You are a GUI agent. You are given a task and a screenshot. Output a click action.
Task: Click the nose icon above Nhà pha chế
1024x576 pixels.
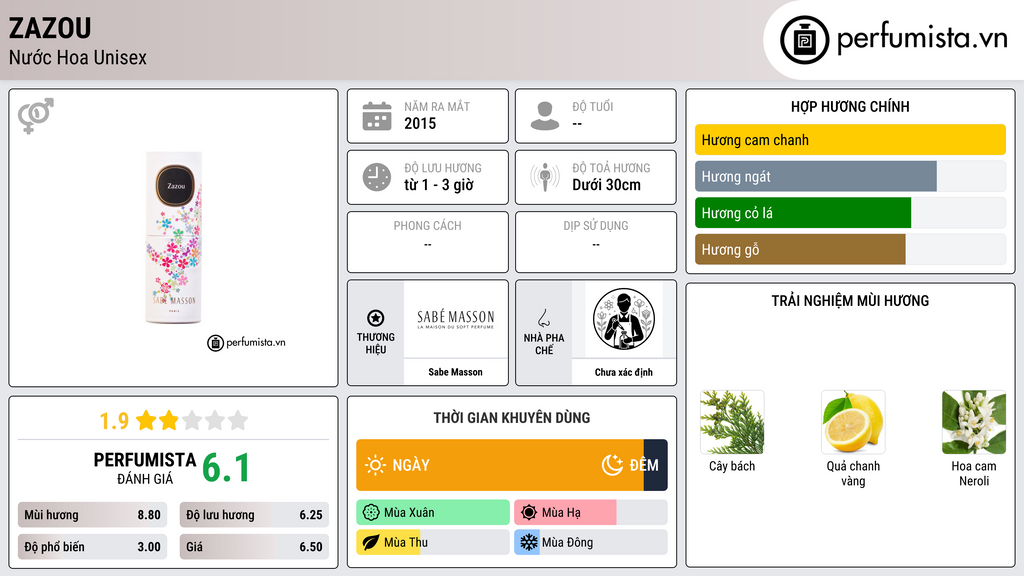(x=543, y=318)
